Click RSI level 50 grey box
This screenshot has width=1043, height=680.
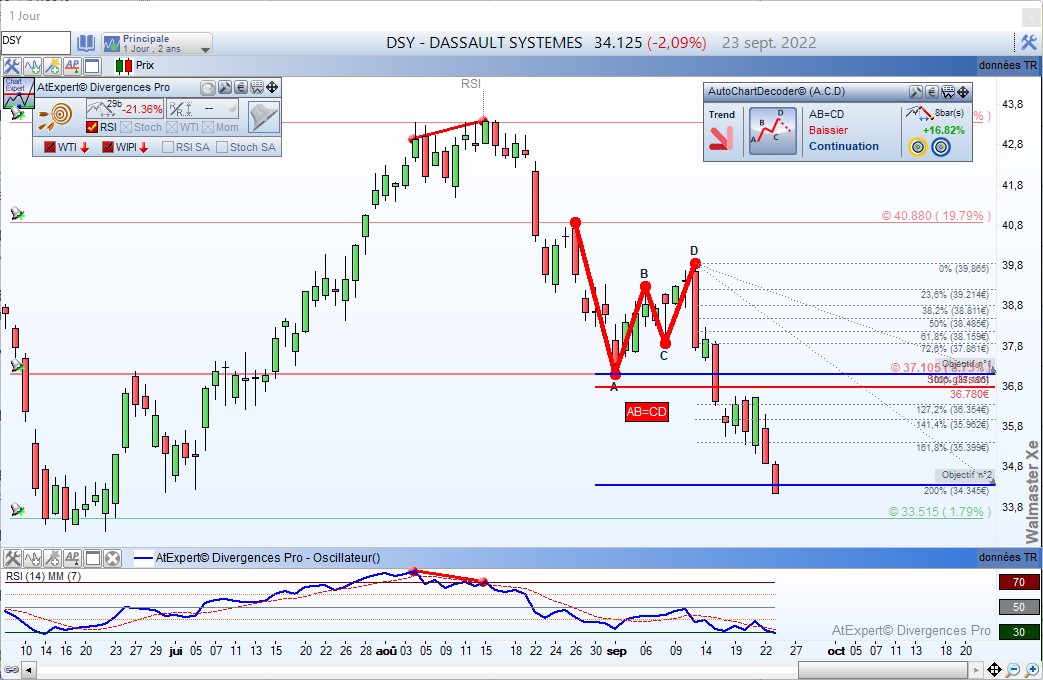pos(1018,607)
